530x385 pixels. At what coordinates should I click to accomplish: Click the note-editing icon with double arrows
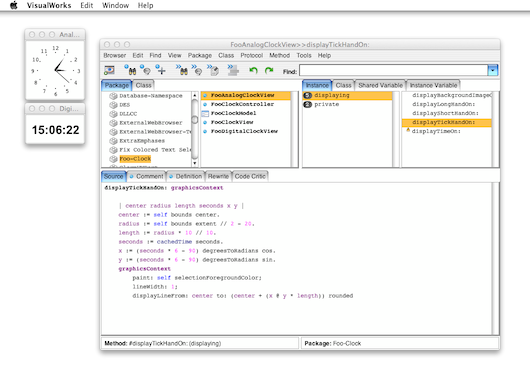(213, 70)
